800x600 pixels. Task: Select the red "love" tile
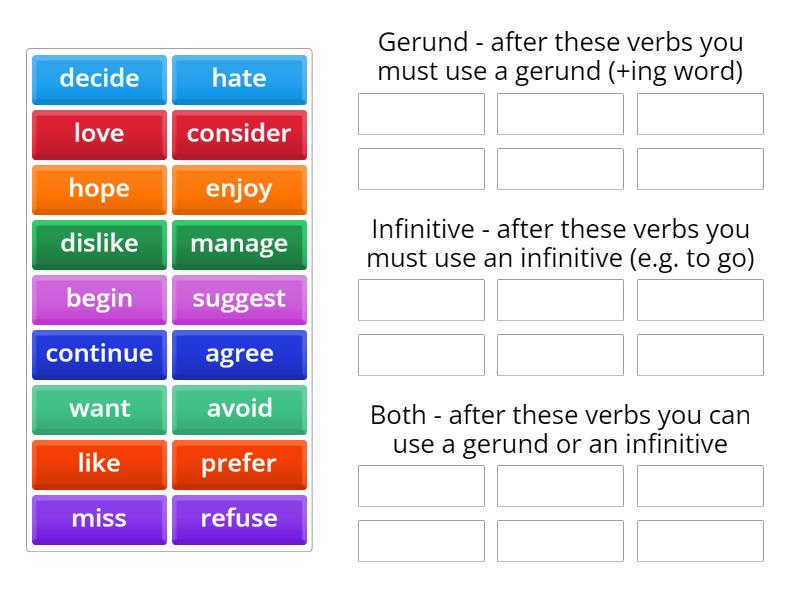98,134
